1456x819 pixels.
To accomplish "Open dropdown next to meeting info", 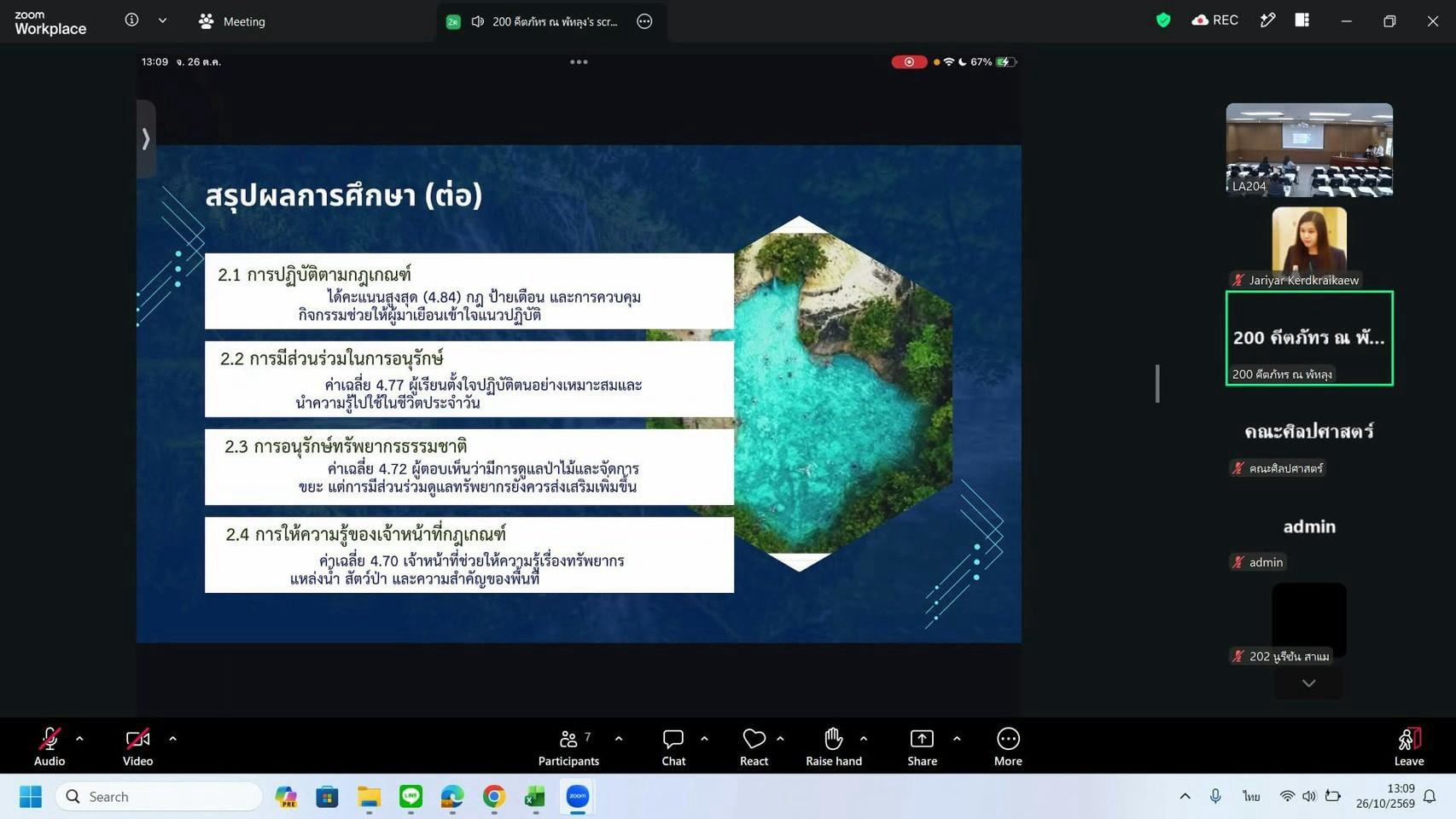I will (x=162, y=20).
